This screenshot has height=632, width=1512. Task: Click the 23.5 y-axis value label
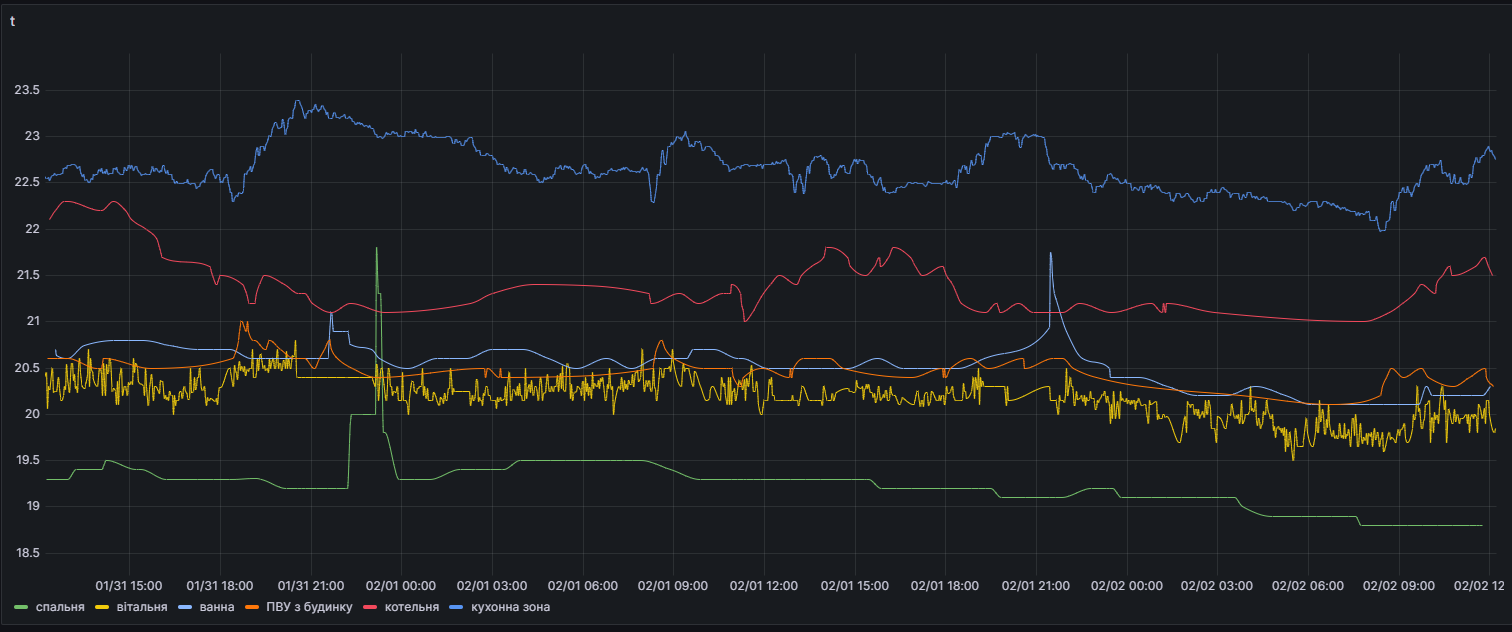pos(27,90)
